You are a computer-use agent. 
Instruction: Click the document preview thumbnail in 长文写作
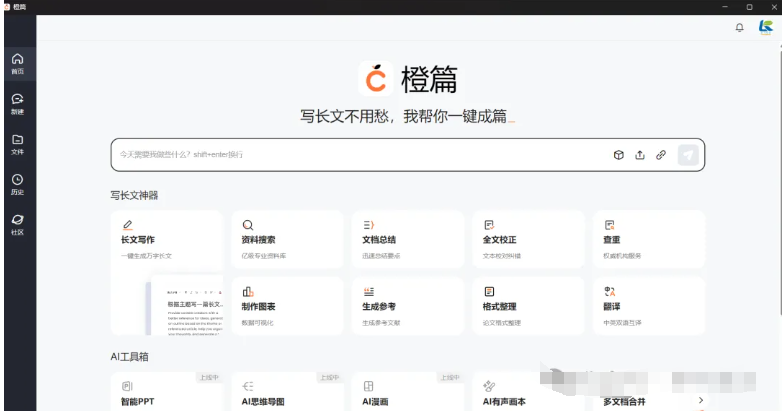click(186, 306)
